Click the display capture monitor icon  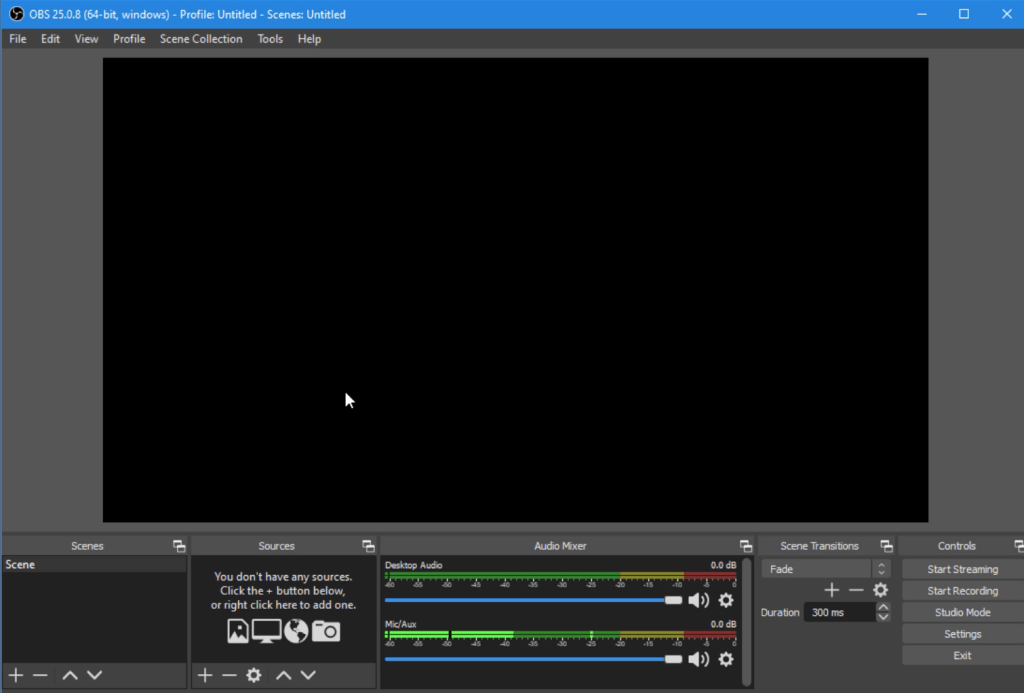[266, 631]
